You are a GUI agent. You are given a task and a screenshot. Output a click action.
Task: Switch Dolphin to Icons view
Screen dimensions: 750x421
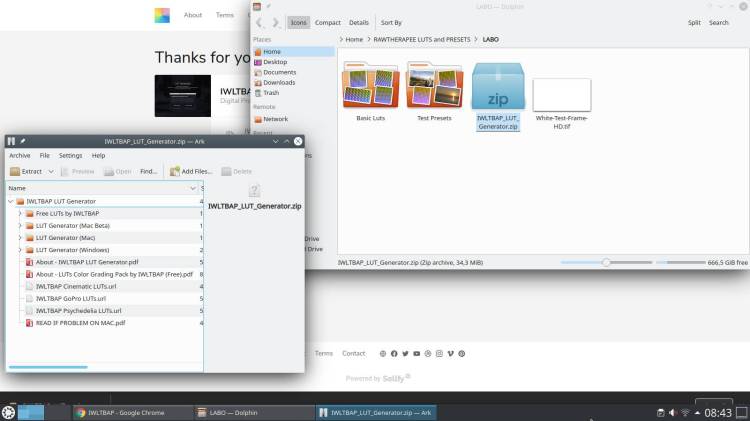coord(298,22)
